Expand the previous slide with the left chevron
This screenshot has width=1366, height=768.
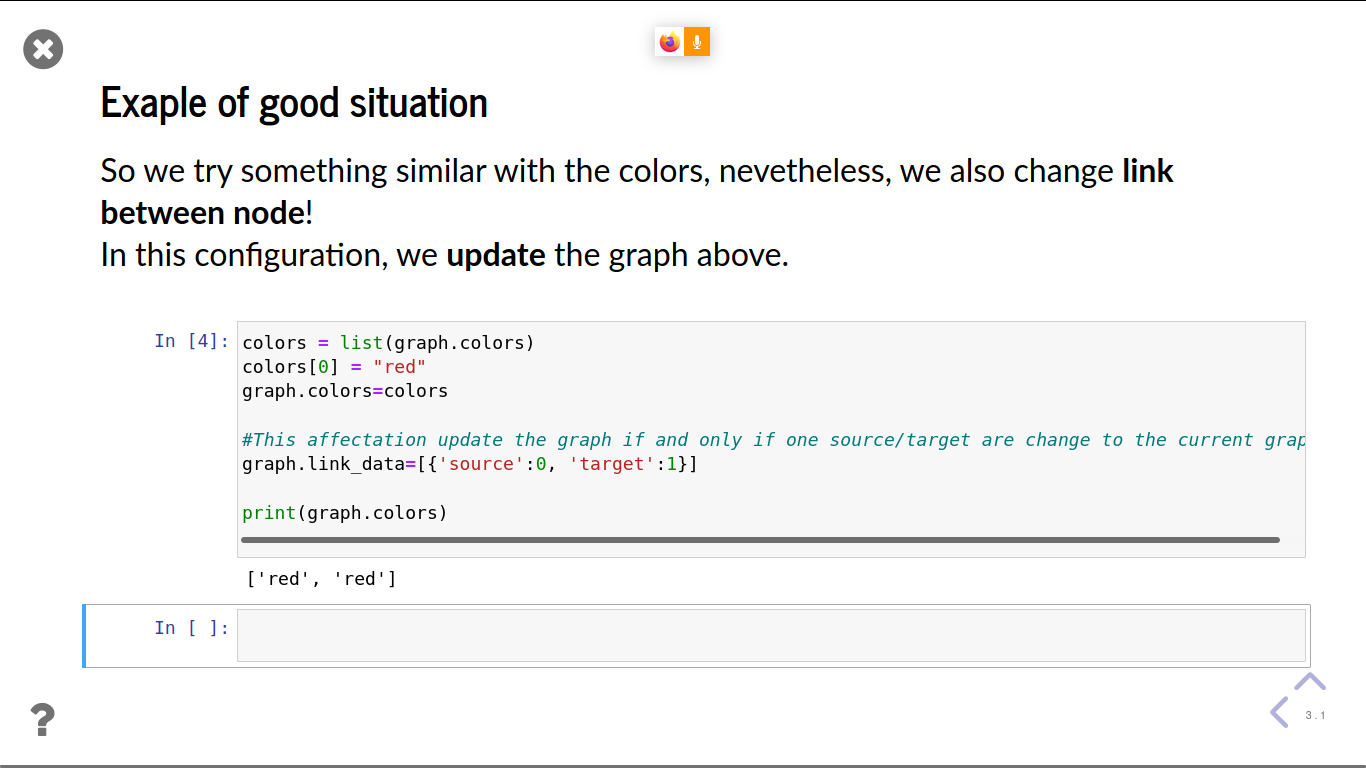click(x=1280, y=712)
